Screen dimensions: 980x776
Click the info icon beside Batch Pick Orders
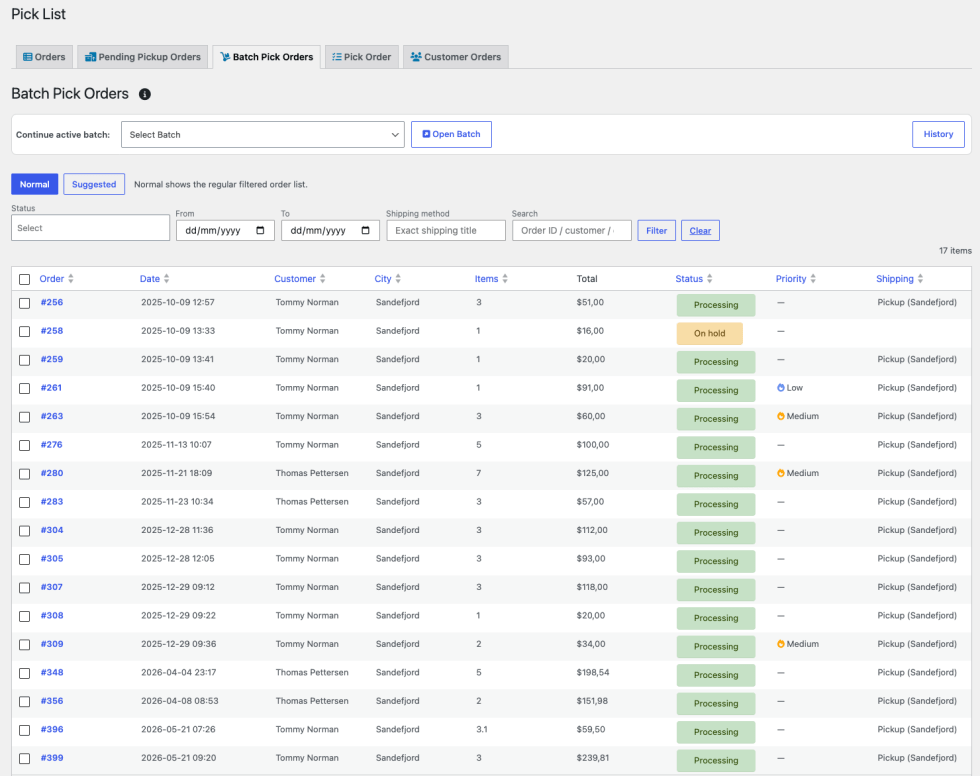click(x=144, y=94)
